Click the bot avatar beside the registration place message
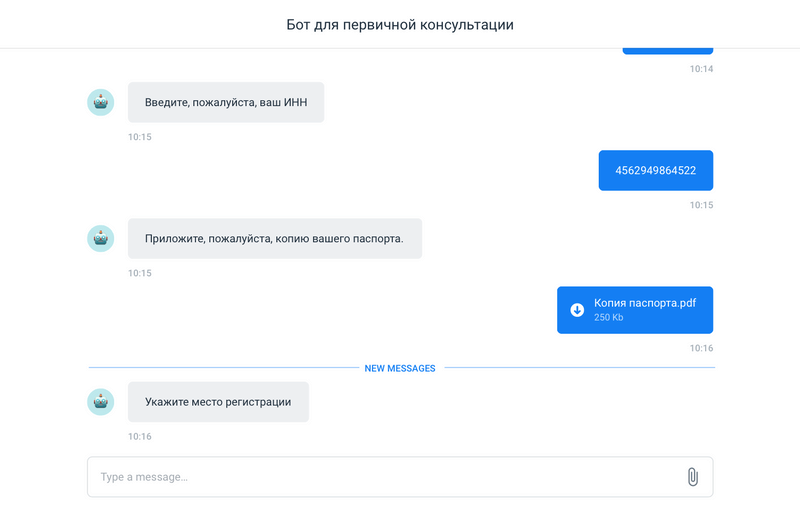The width and height of the screenshot is (800, 511). [101, 402]
